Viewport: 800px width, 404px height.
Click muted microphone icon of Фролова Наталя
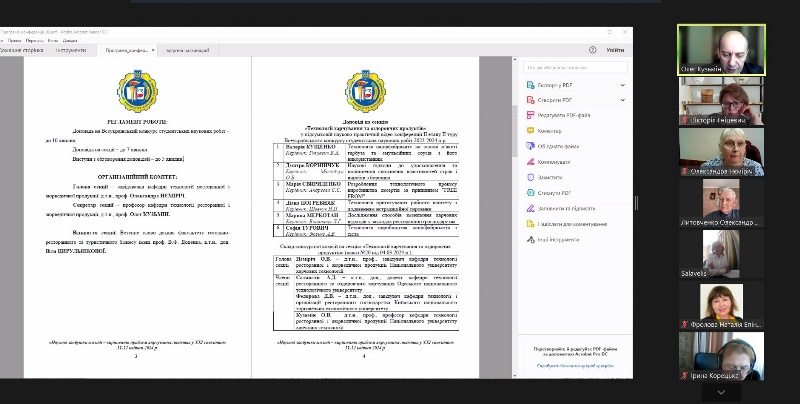pyautogui.click(x=685, y=324)
